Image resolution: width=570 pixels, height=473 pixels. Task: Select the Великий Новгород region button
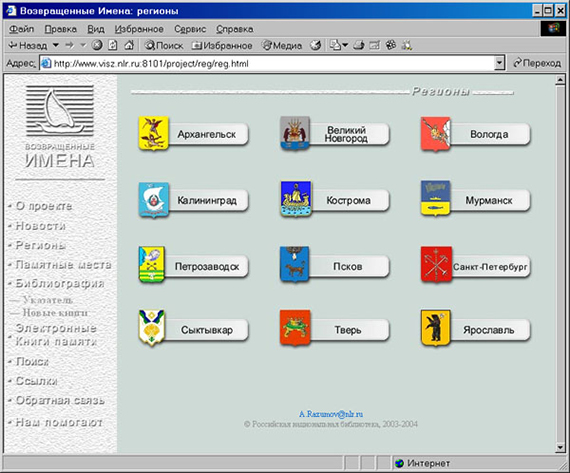coord(349,135)
